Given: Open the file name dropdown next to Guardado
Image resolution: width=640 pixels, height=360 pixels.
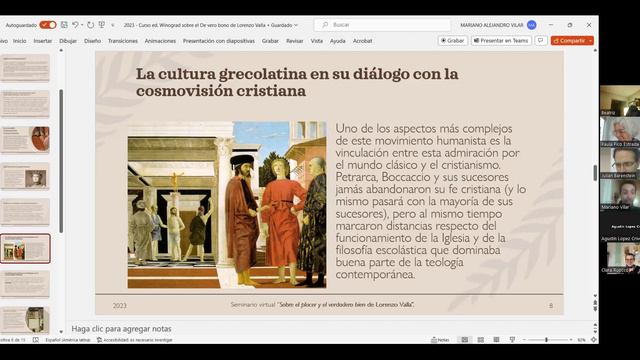Looking at the screenshot, I should tap(296, 25).
